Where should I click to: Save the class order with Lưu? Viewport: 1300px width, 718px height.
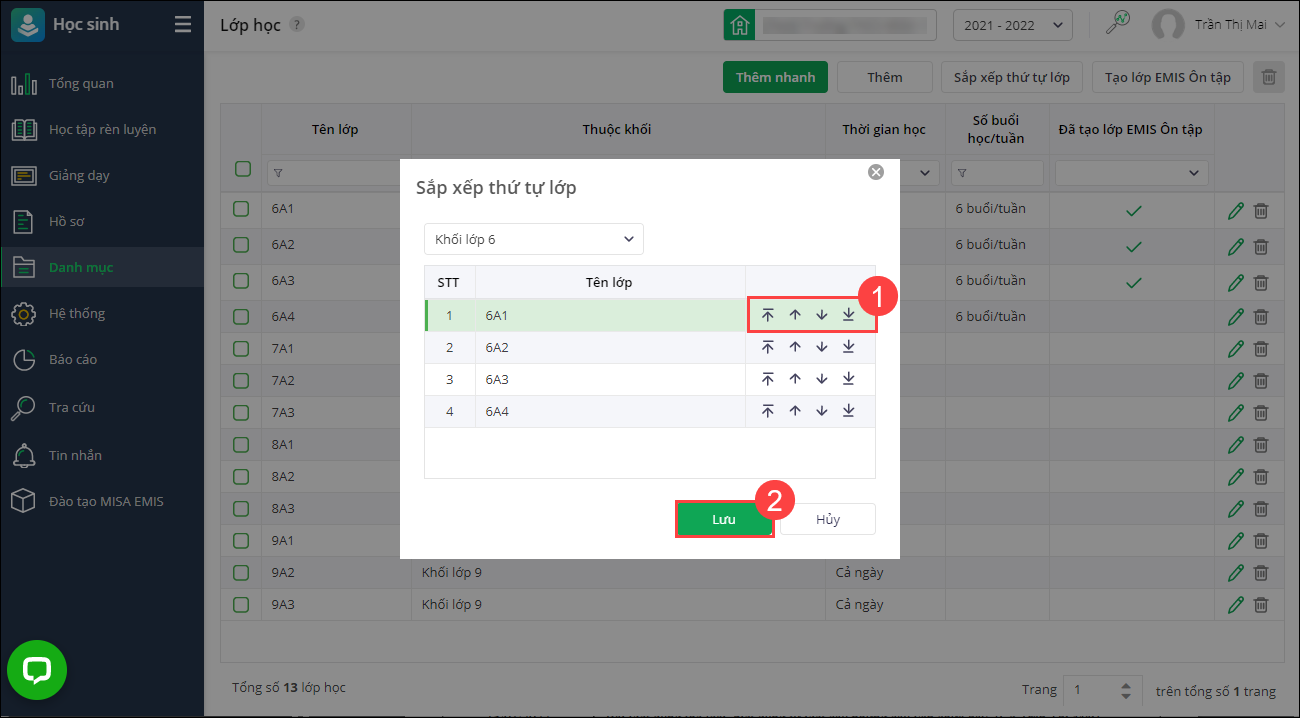724,520
